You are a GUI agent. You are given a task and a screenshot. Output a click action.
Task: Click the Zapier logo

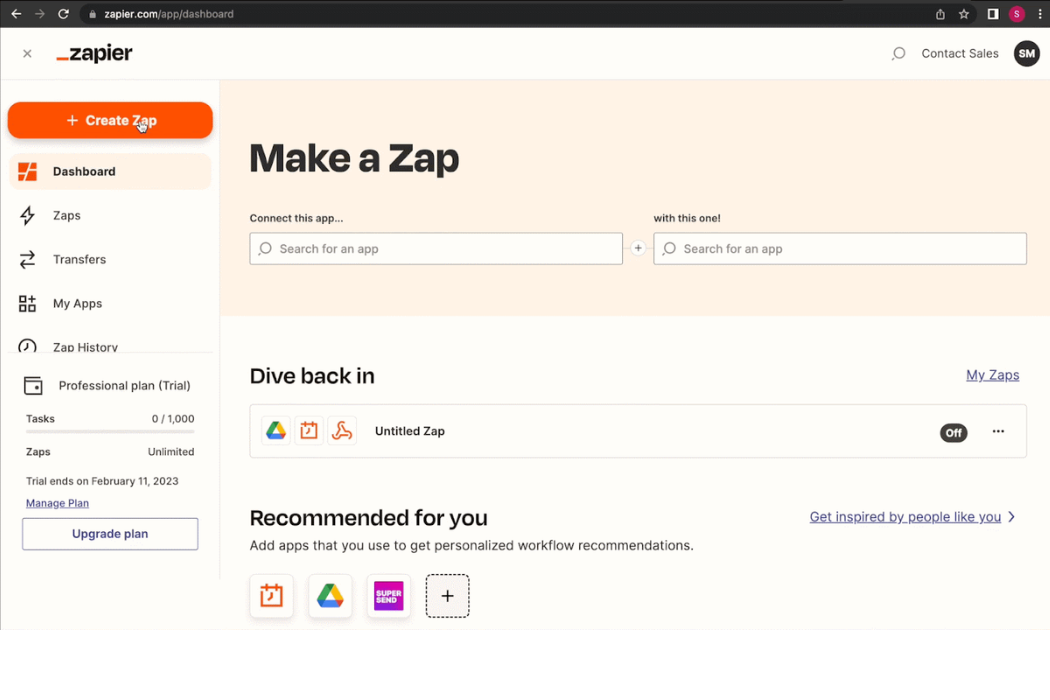coord(94,54)
